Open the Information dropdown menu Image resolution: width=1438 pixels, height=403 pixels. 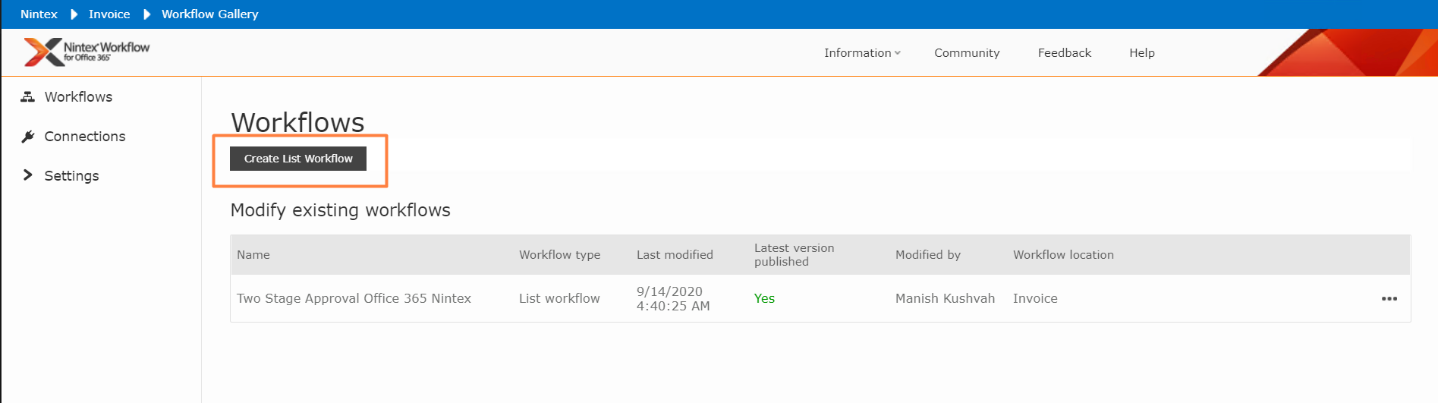(x=862, y=53)
